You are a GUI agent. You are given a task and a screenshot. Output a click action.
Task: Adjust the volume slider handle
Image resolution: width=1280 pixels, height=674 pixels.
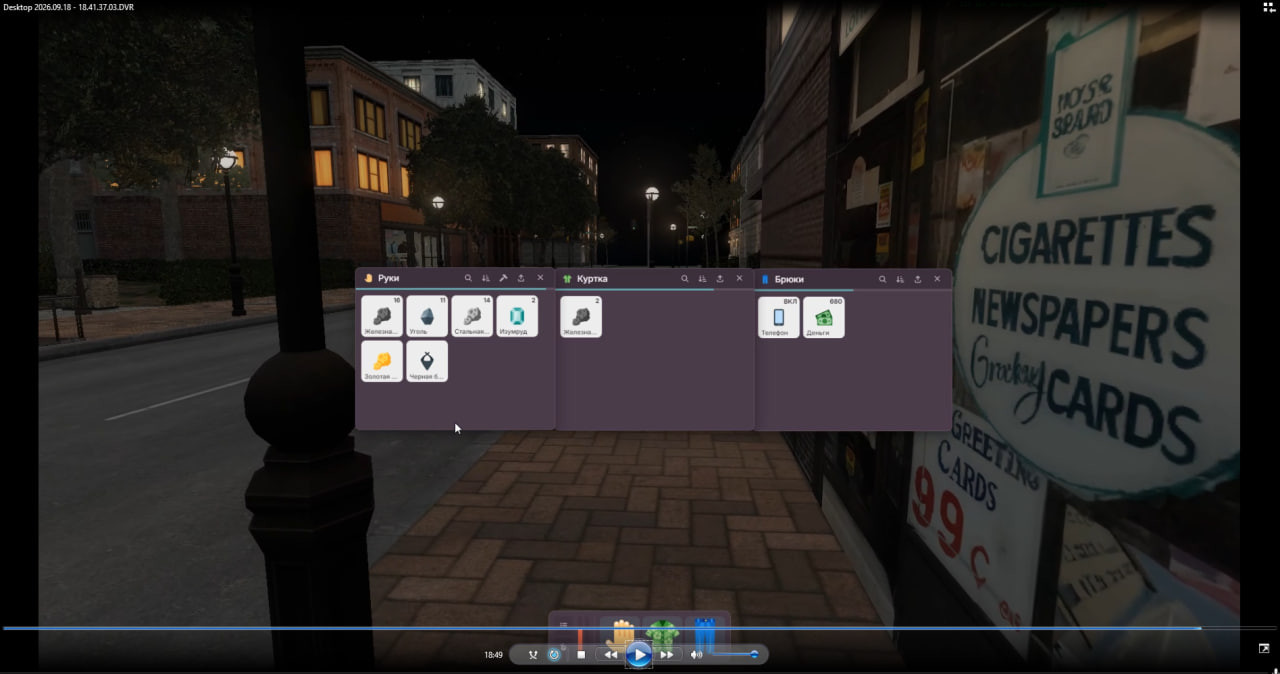click(x=754, y=655)
